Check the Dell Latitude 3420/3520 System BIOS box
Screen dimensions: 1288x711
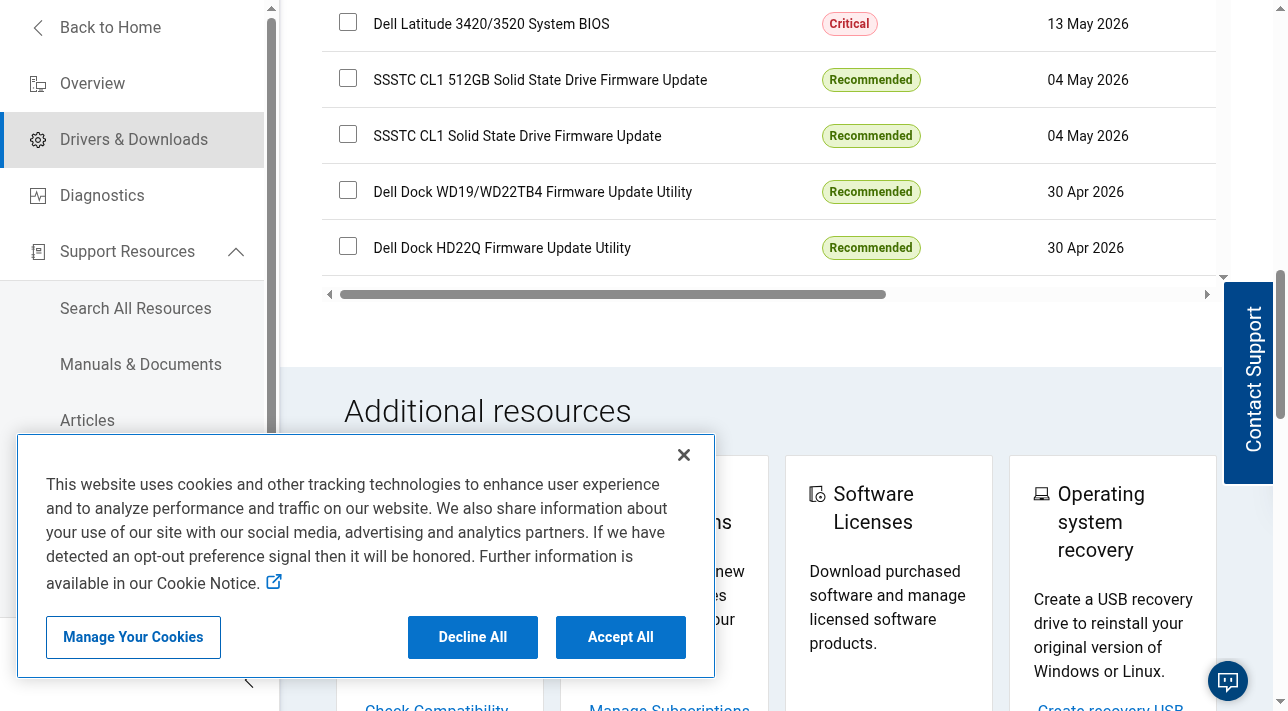pos(348,22)
